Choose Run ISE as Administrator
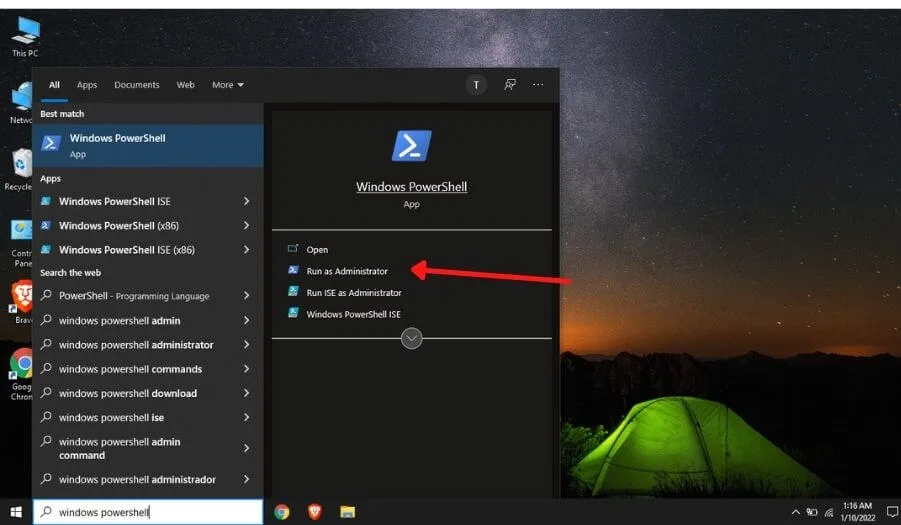 (354, 292)
